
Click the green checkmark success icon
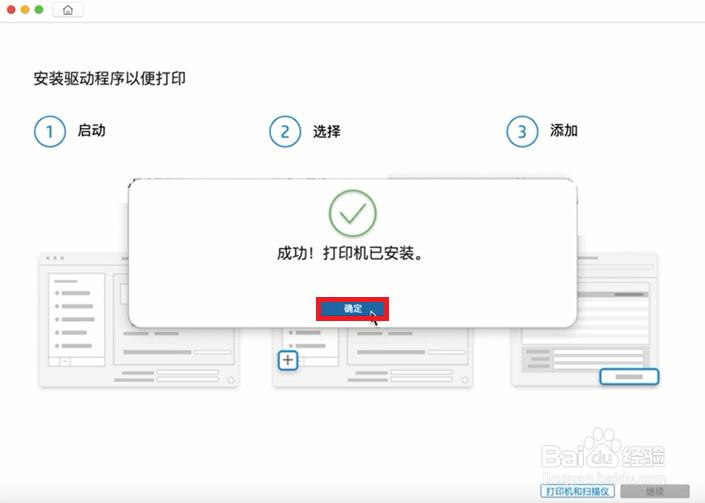tap(352, 213)
